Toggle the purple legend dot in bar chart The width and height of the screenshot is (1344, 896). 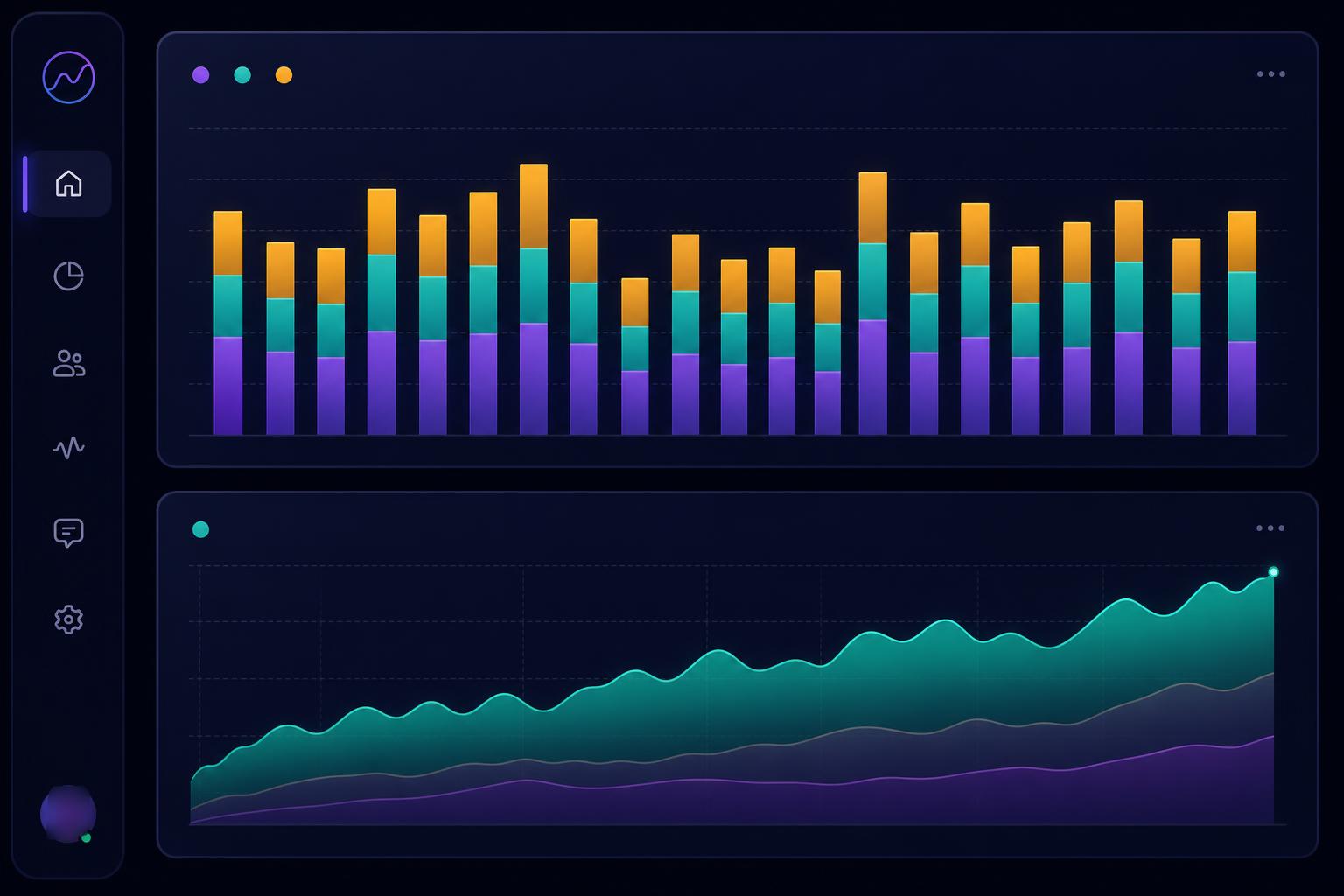point(200,75)
